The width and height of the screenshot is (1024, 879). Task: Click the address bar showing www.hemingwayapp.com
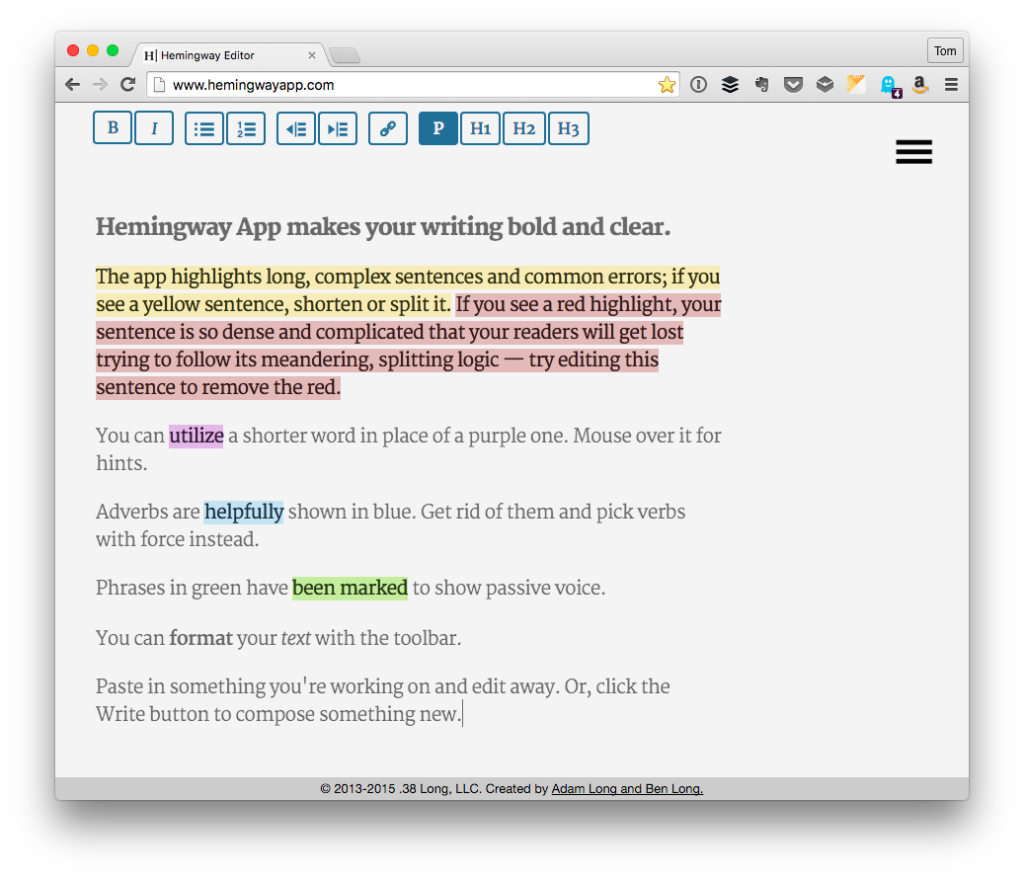(413, 85)
